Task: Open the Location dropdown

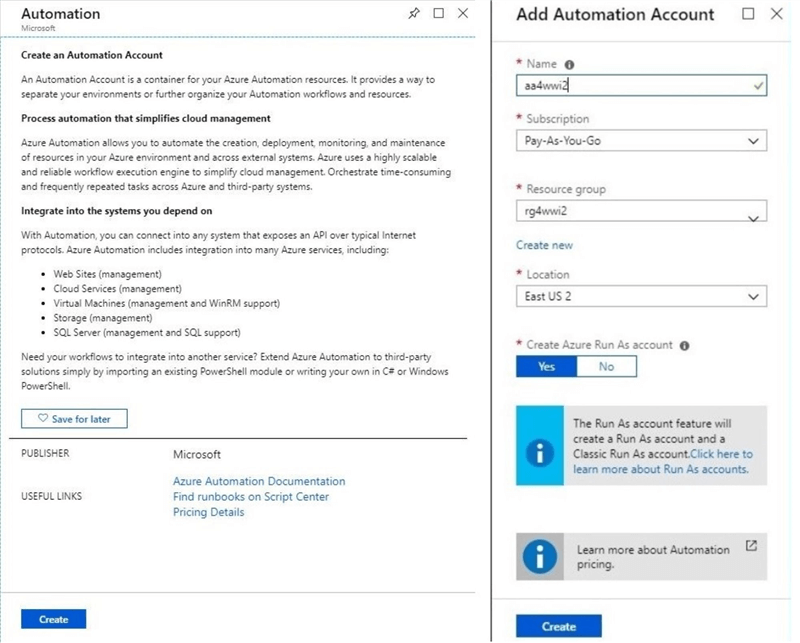Action: [x=641, y=297]
